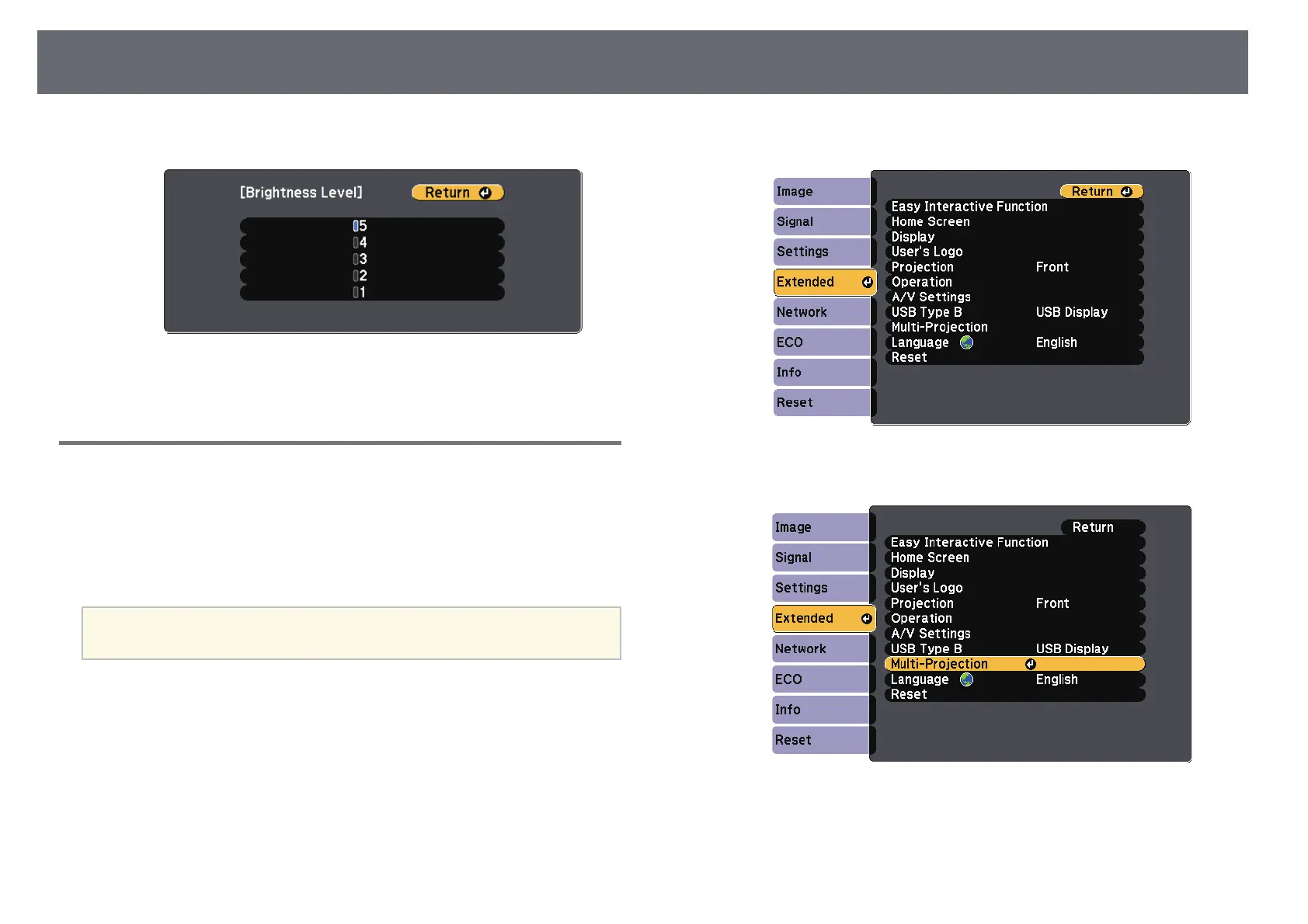Select highlighted Multi-Projection in lower menu

click(x=1014, y=664)
